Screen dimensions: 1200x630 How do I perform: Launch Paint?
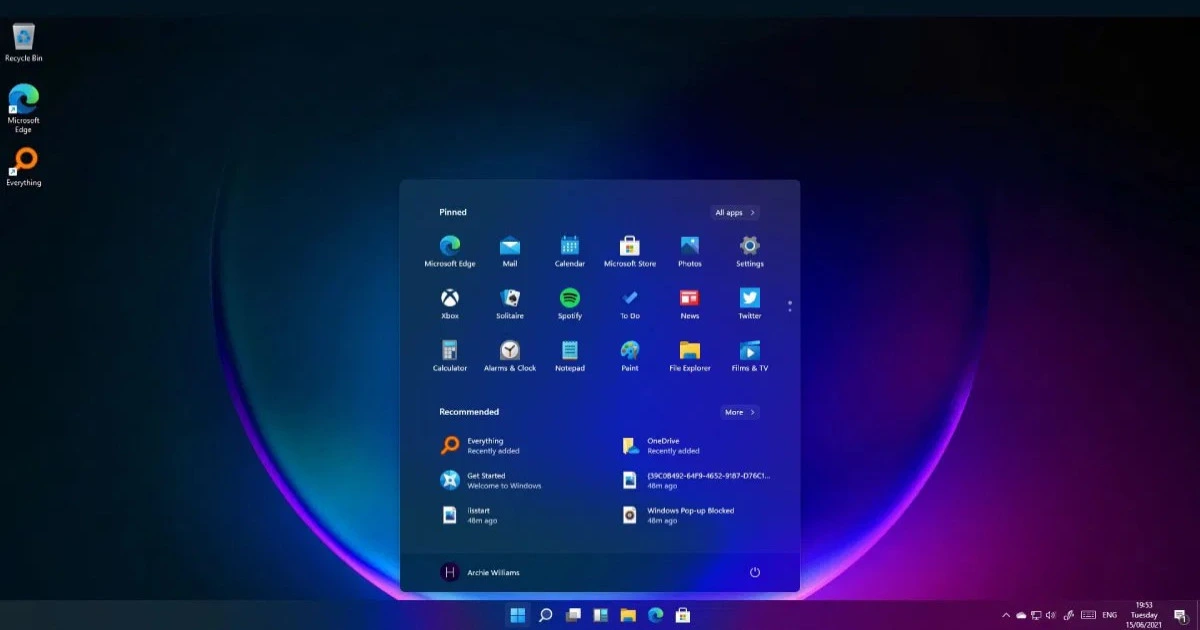(x=630, y=355)
